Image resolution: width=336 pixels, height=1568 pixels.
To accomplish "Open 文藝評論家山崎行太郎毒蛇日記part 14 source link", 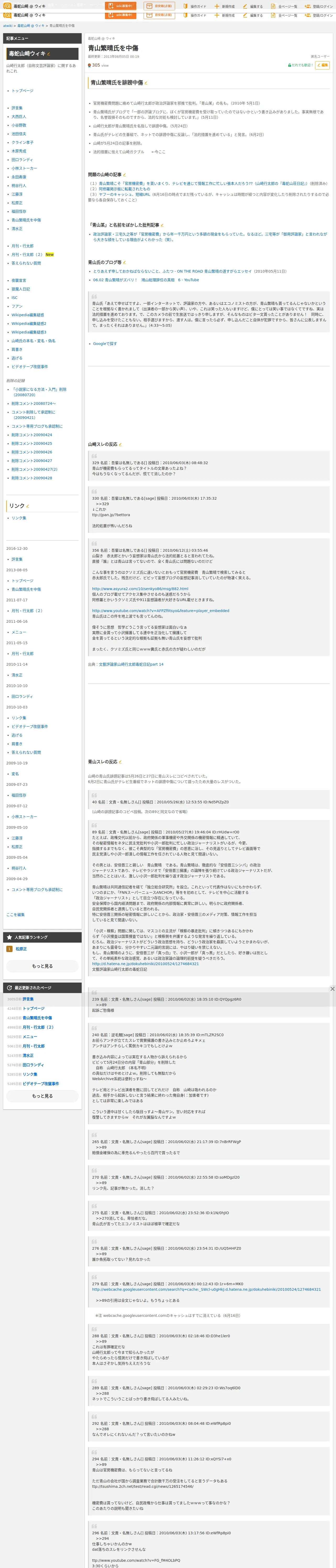I will pos(131,664).
